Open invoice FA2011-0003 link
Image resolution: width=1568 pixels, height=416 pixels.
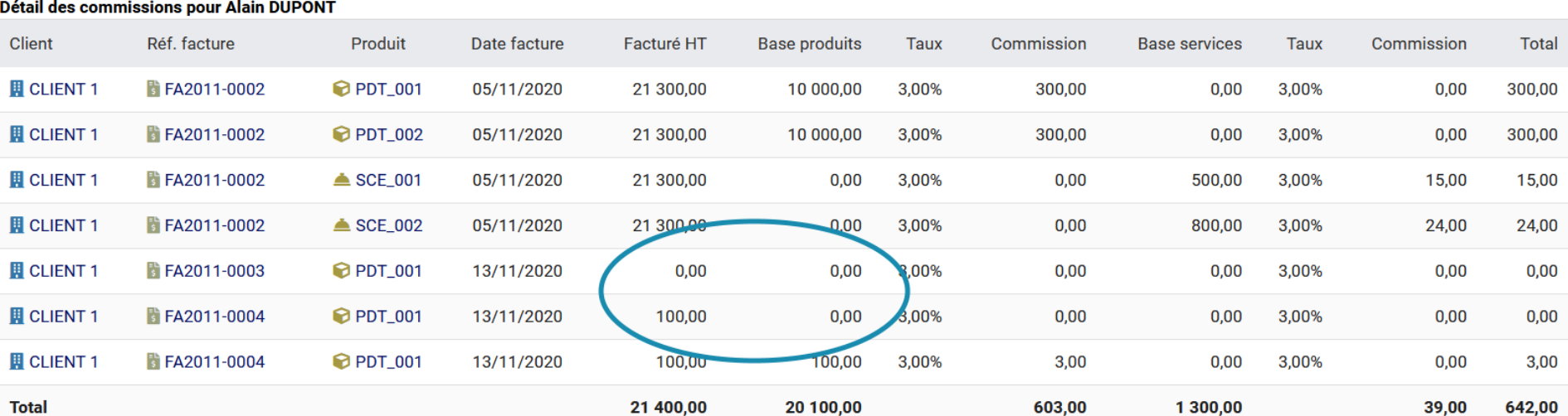(214, 271)
